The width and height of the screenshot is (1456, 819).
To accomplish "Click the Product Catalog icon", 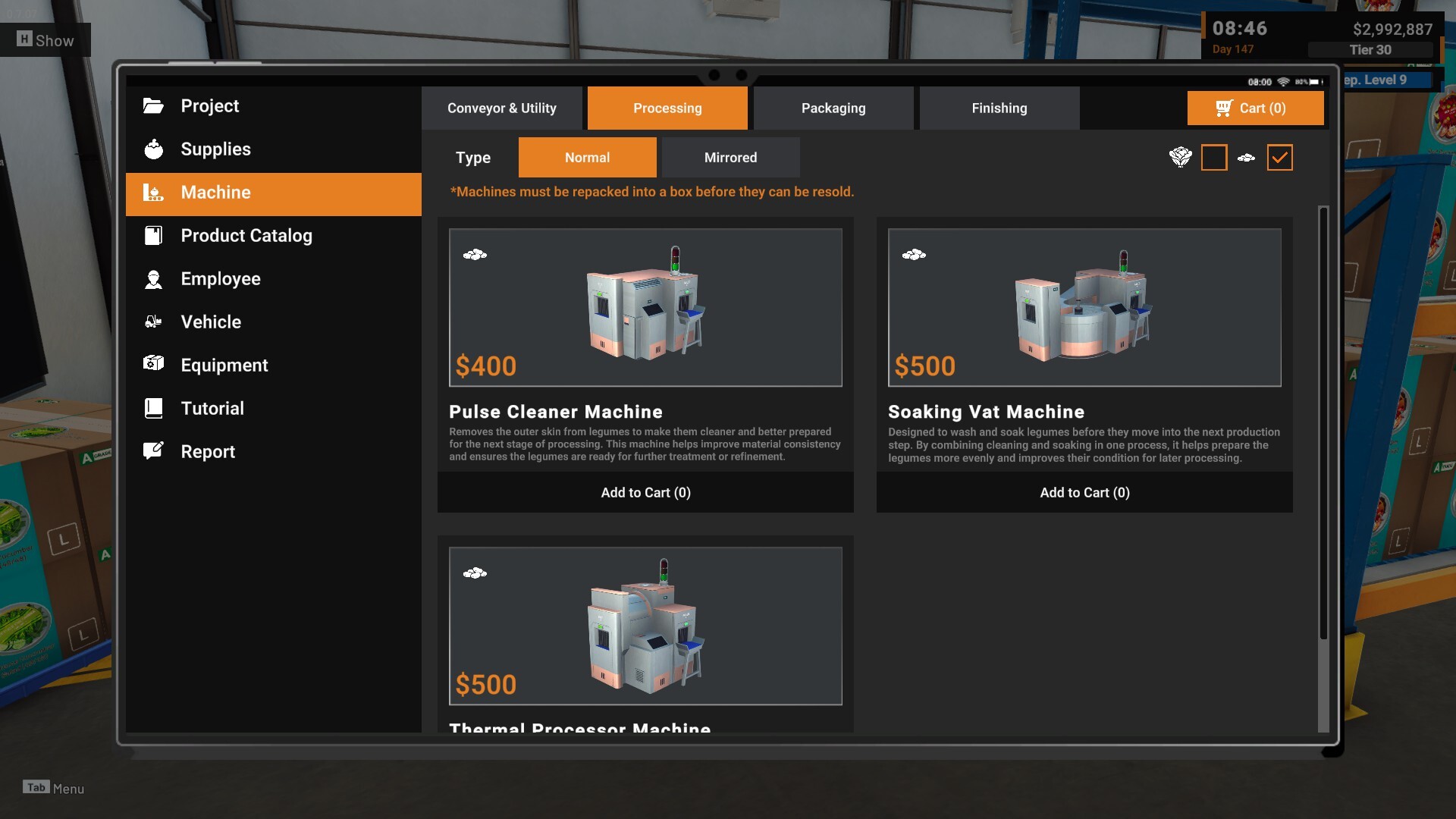I will (153, 236).
